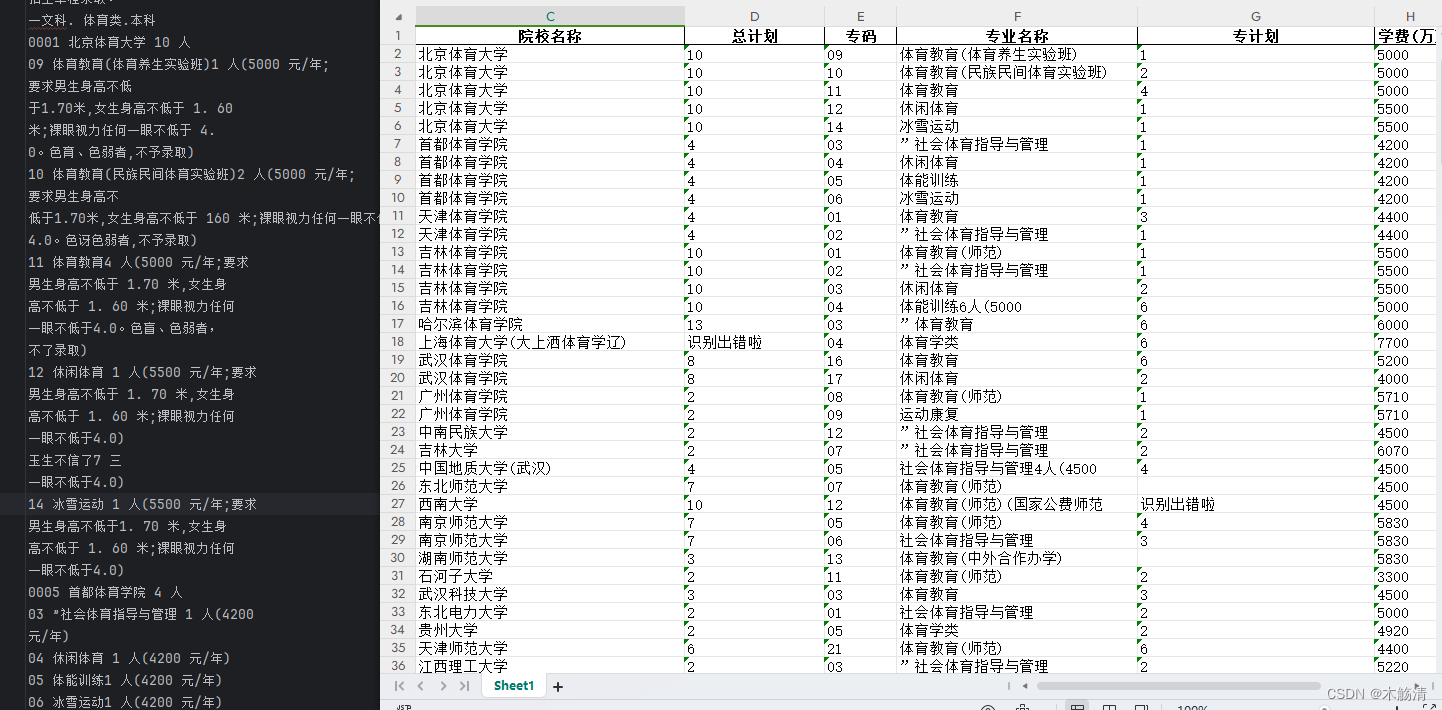Switch to the Sheet1 tab
The height and width of the screenshot is (710, 1442).
tap(513, 686)
